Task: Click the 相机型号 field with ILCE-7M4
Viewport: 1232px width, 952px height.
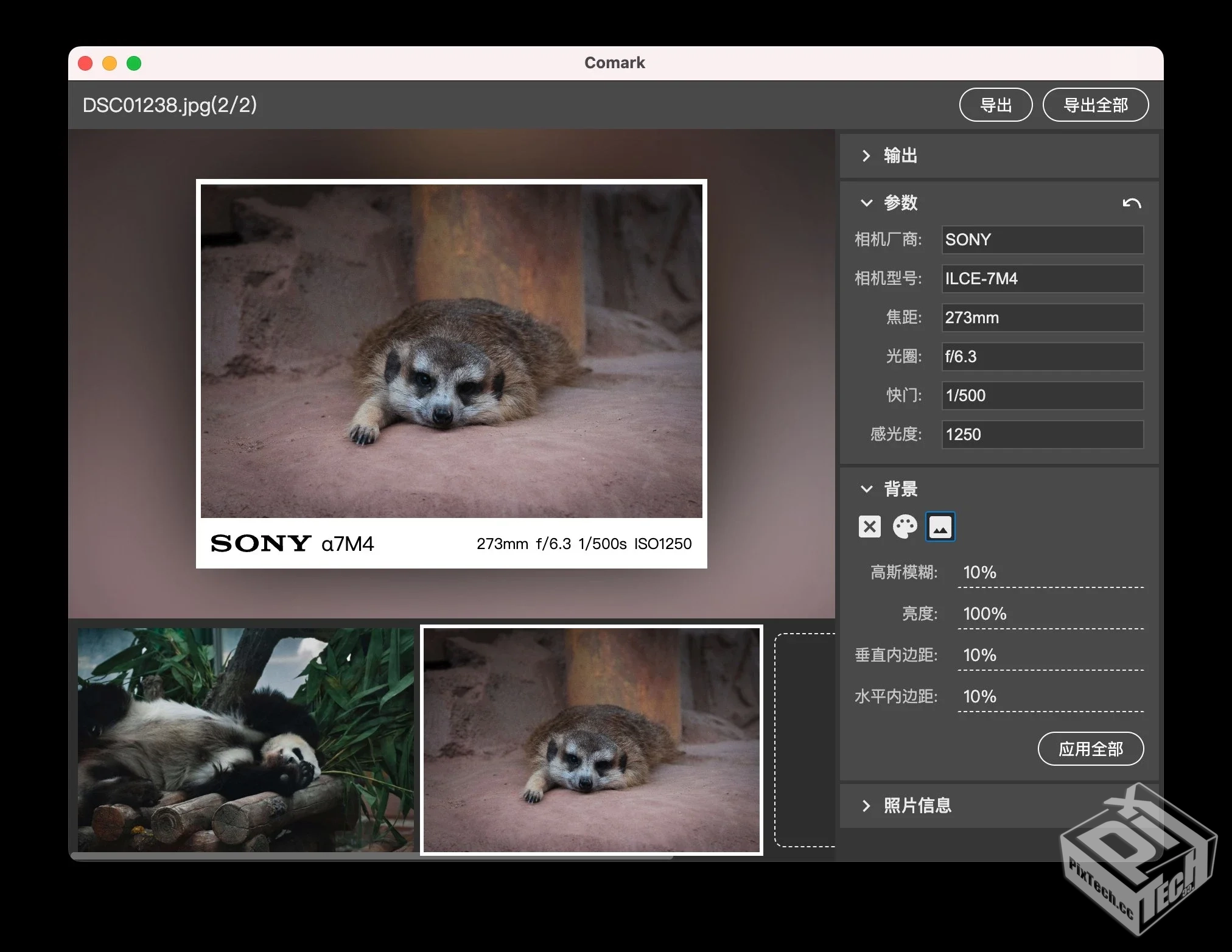Action: (1042, 279)
